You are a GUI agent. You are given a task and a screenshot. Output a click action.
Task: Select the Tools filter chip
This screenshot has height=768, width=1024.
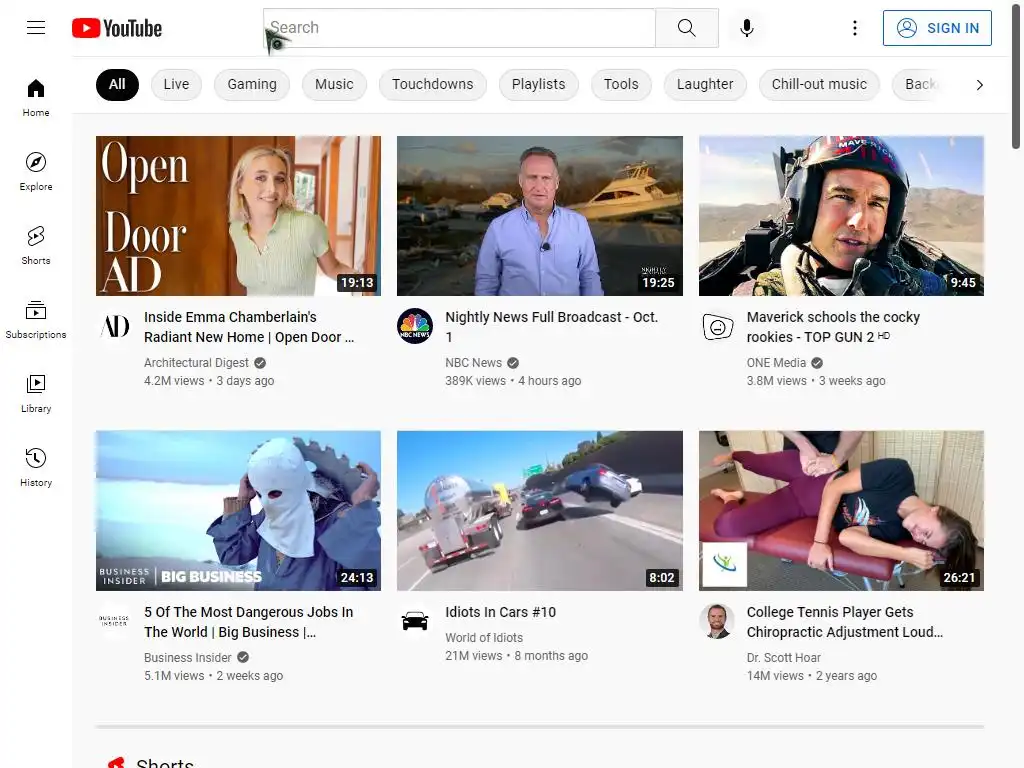tap(621, 84)
